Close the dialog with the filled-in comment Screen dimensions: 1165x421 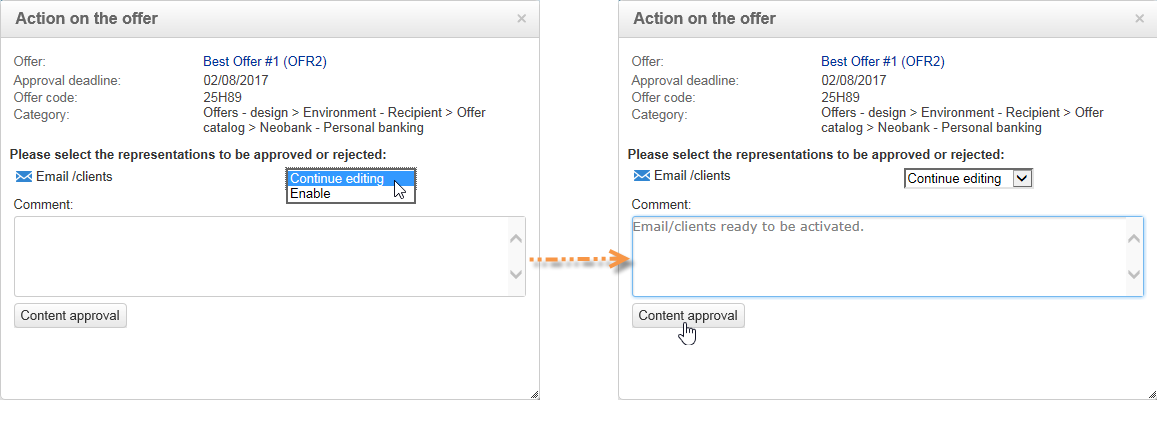pyautogui.click(x=1139, y=18)
